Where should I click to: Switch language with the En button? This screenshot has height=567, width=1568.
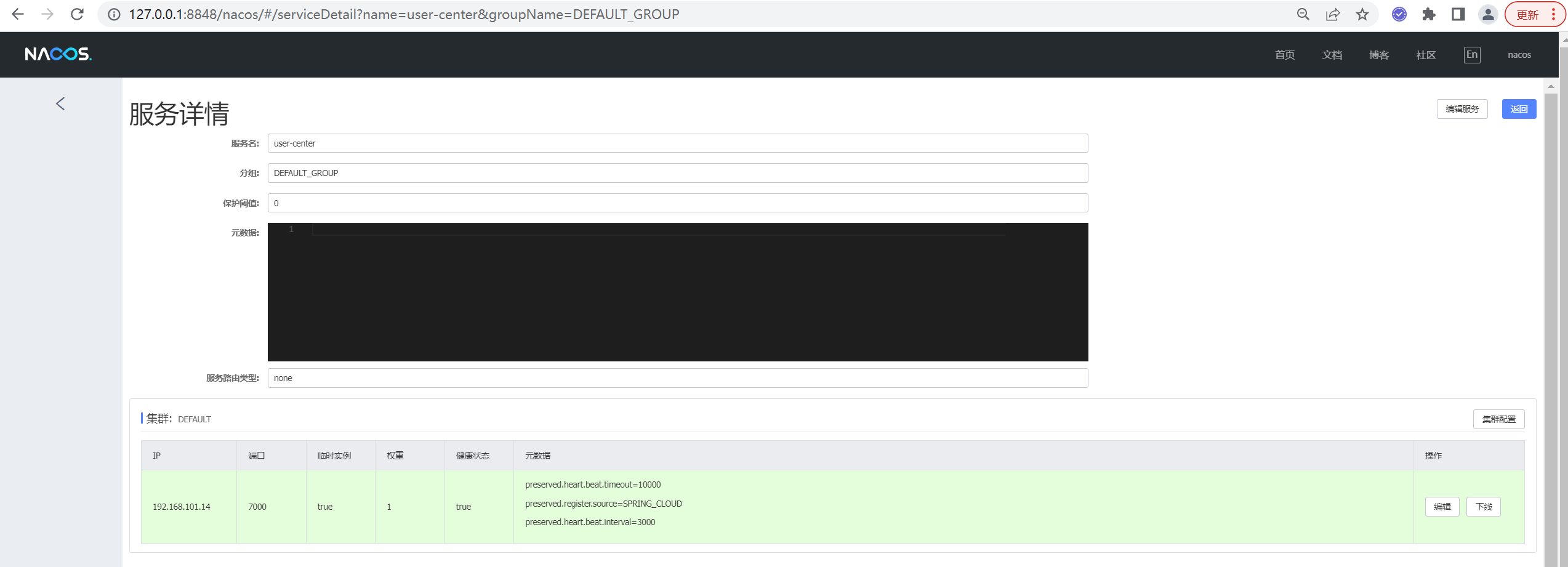1472,55
